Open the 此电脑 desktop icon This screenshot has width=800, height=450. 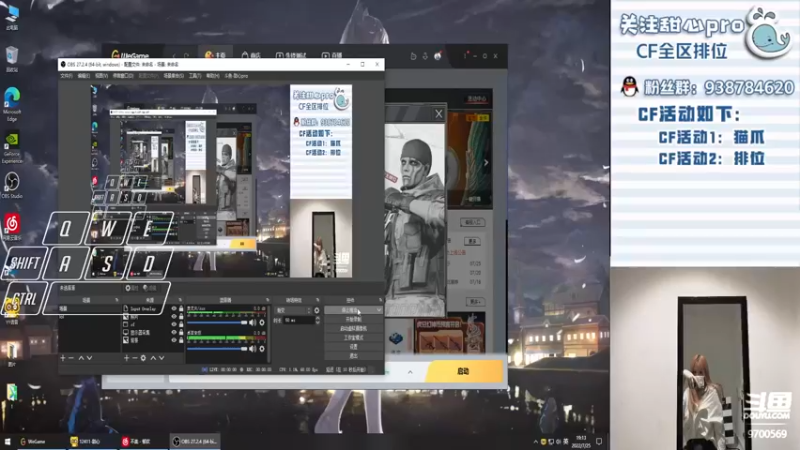click(12, 16)
